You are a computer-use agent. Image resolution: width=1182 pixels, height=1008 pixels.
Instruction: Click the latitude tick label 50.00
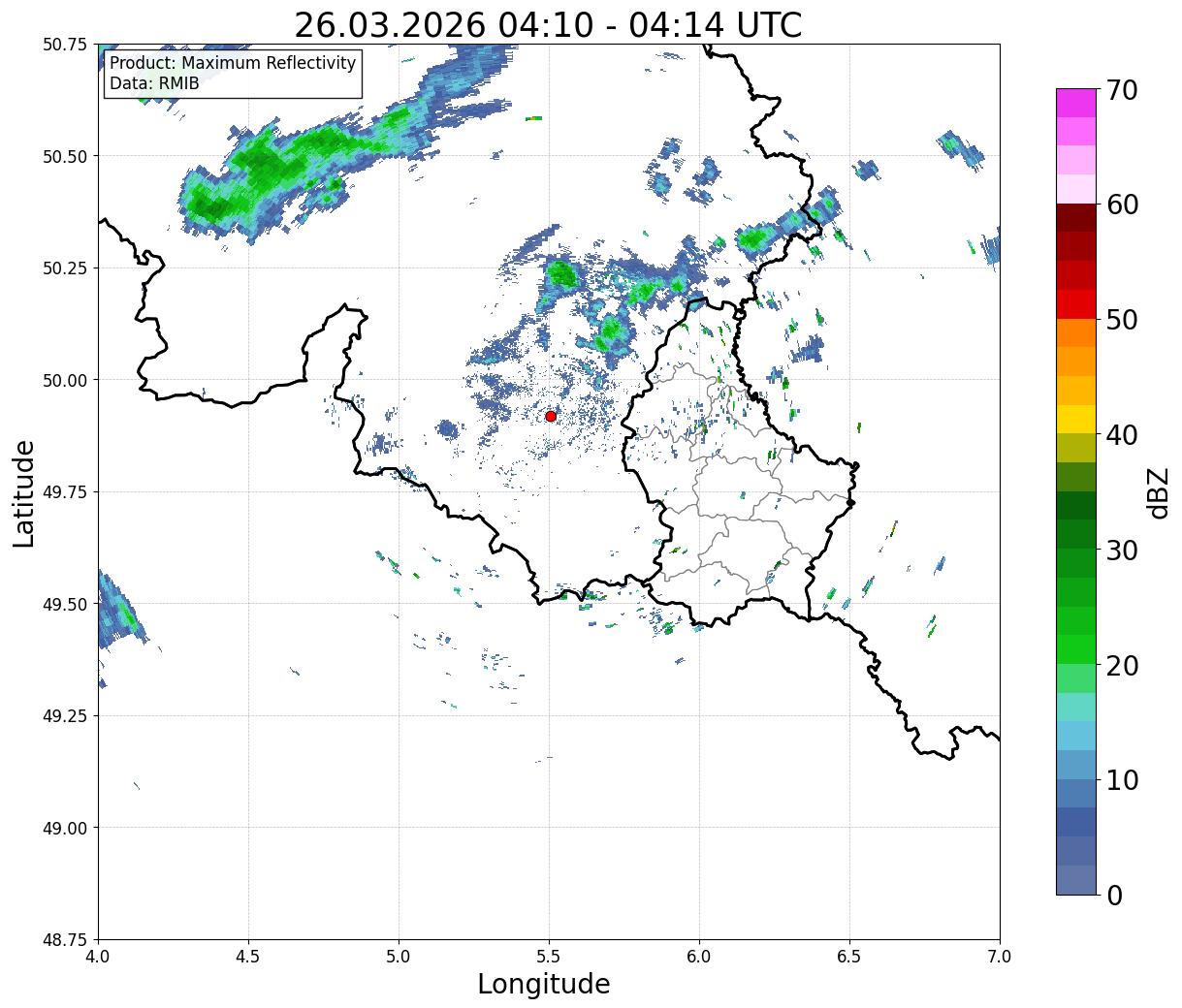[x=65, y=380]
